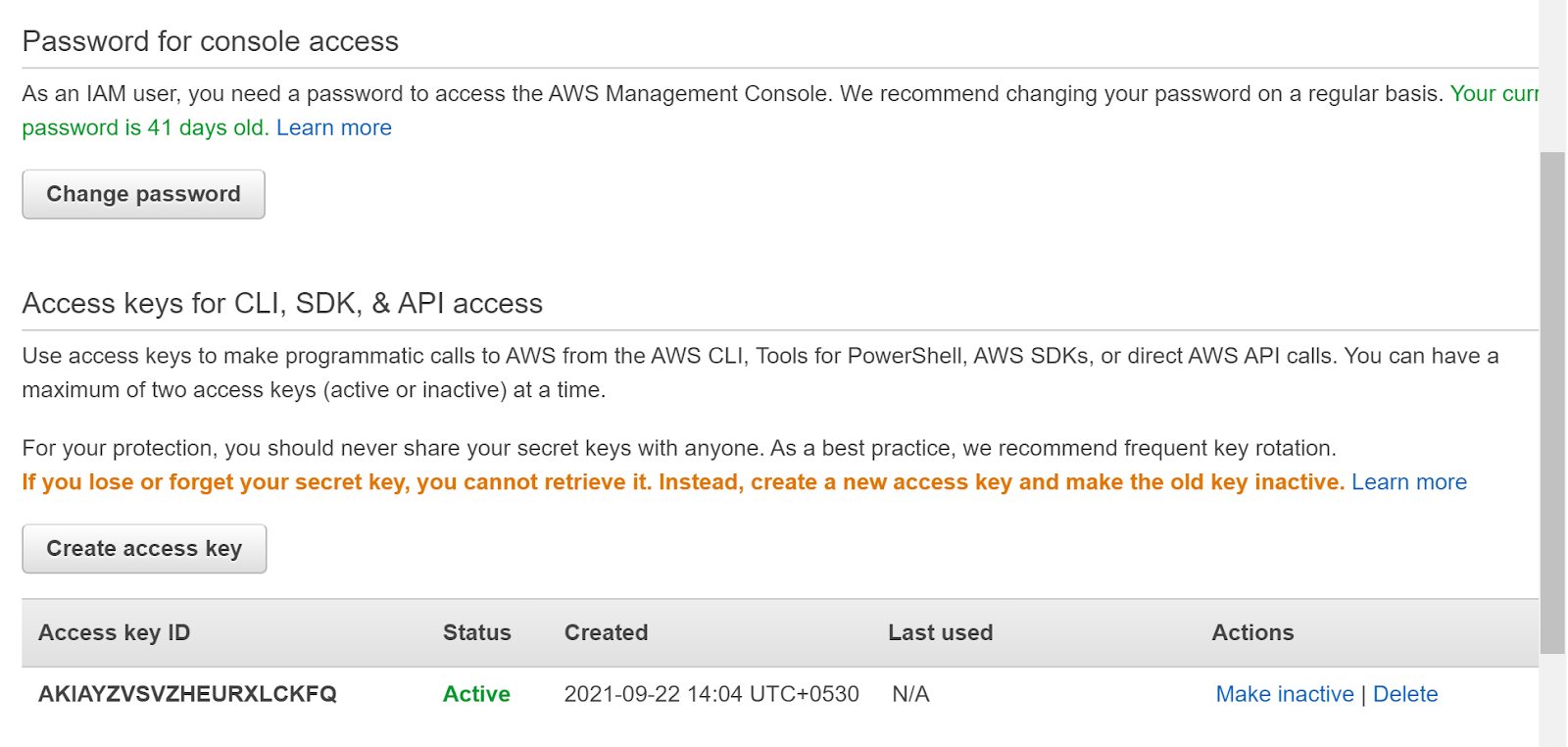
Task: Click the Access key ID column header
Action: click(x=114, y=633)
